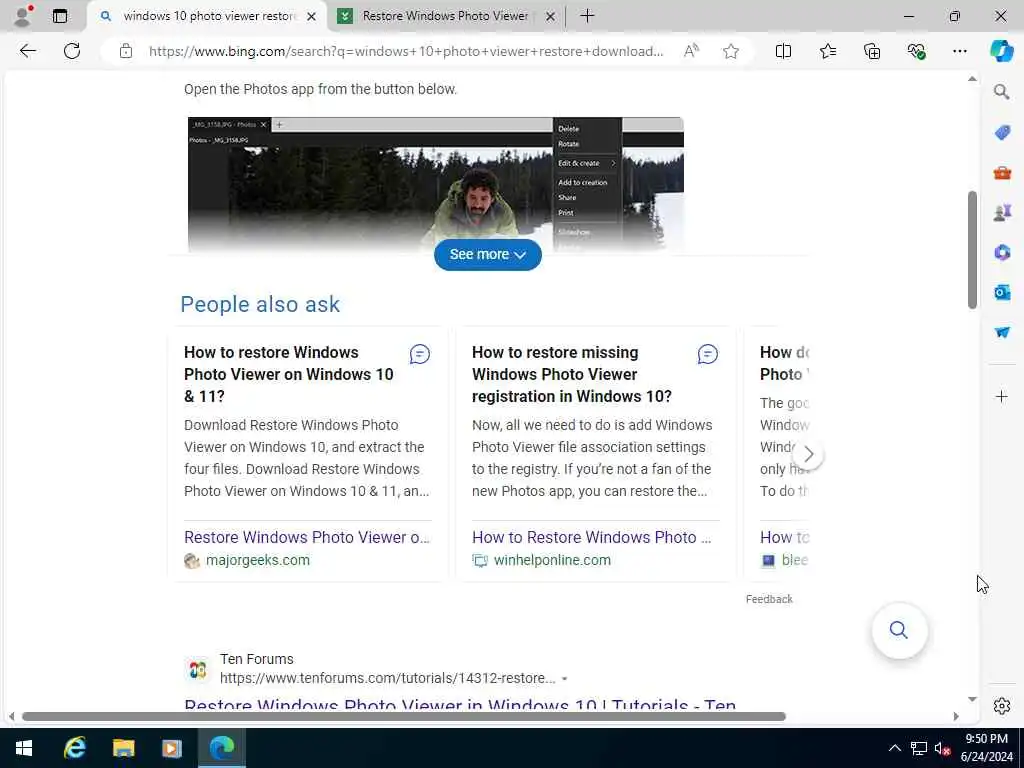Click the People also ask heading
1024x768 pixels.
click(x=260, y=304)
